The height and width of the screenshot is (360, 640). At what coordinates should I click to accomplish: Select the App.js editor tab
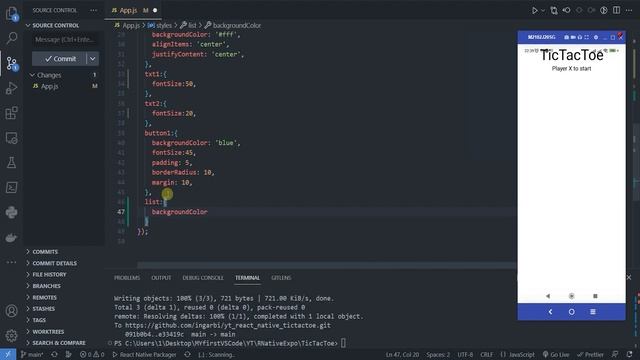pos(133,10)
